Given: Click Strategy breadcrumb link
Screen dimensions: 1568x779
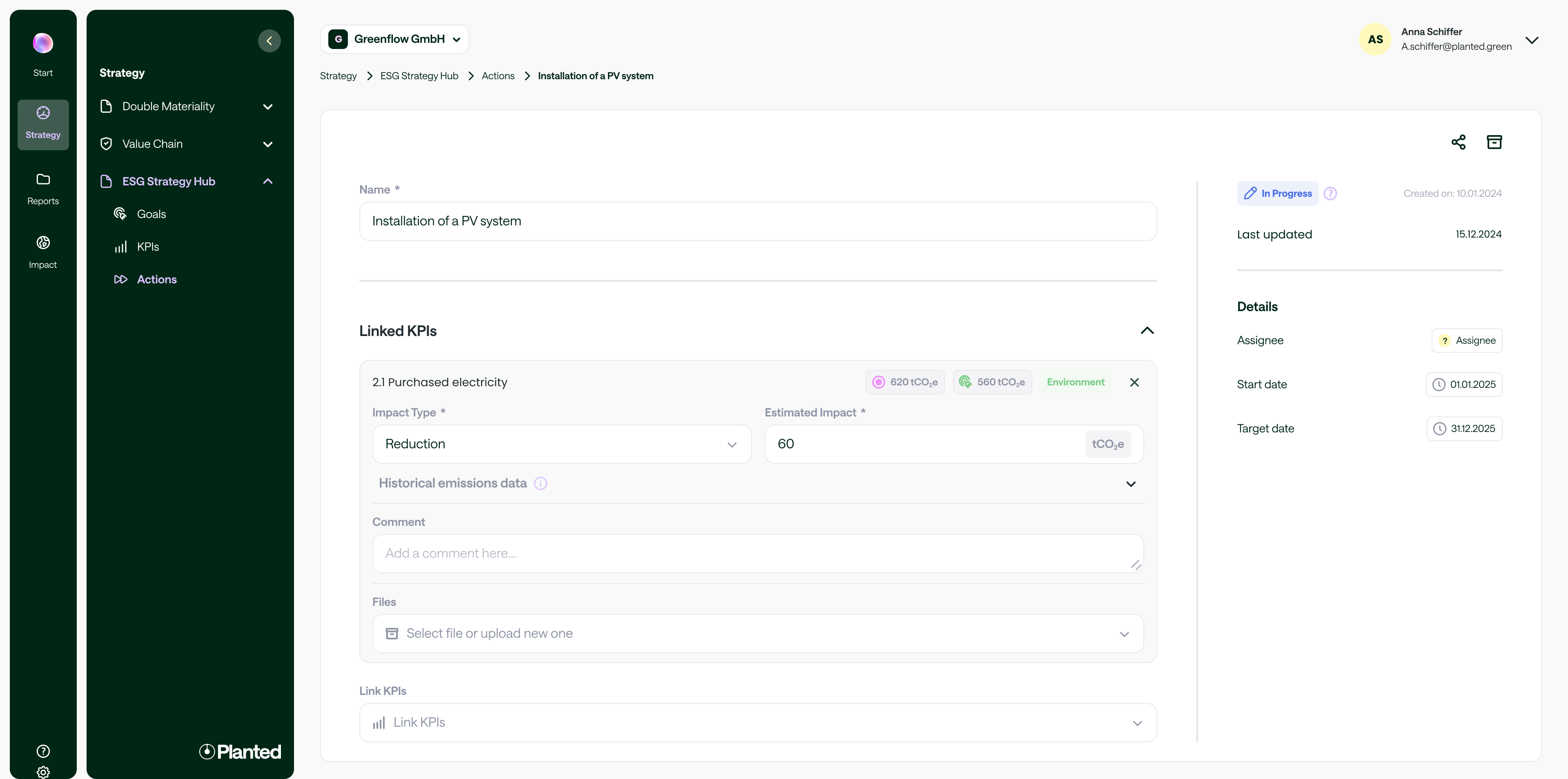Looking at the screenshot, I should pyautogui.click(x=339, y=76).
